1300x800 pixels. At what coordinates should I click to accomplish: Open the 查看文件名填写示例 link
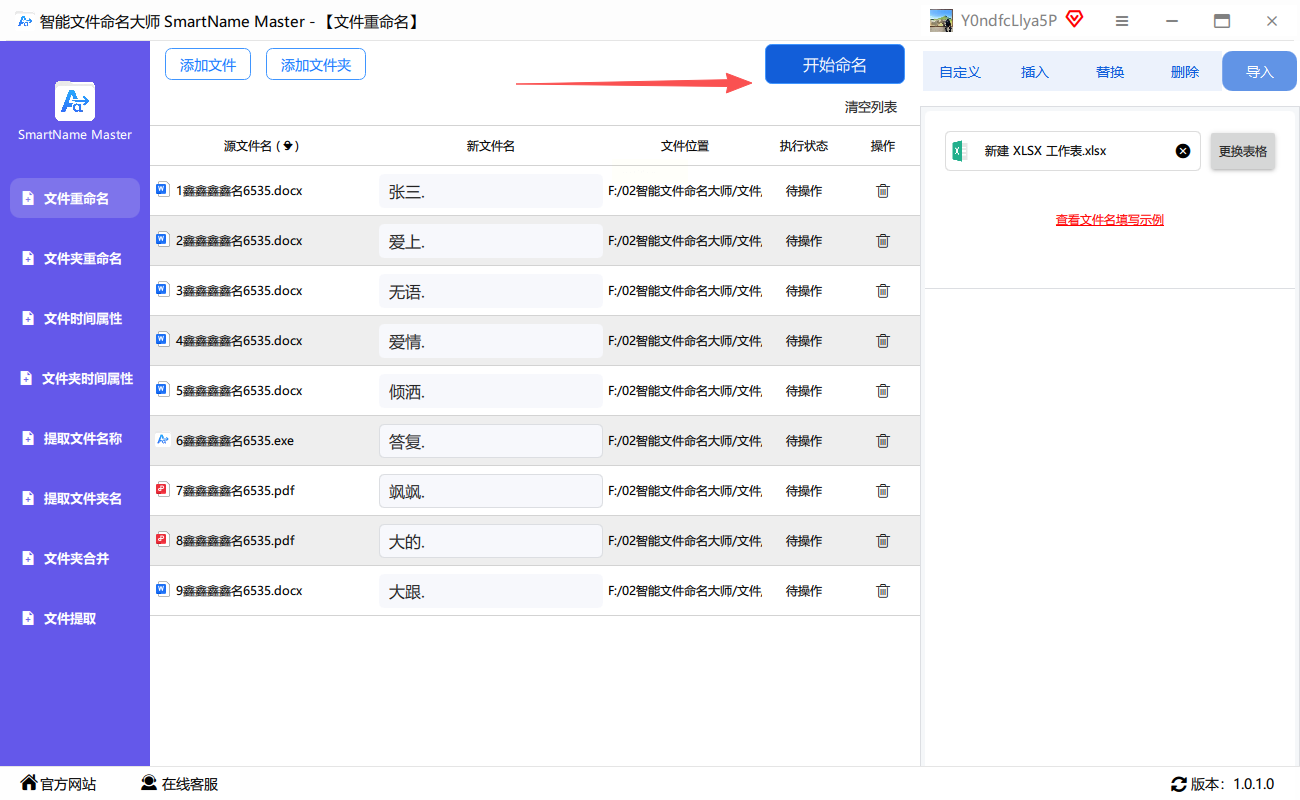point(1109,220)
